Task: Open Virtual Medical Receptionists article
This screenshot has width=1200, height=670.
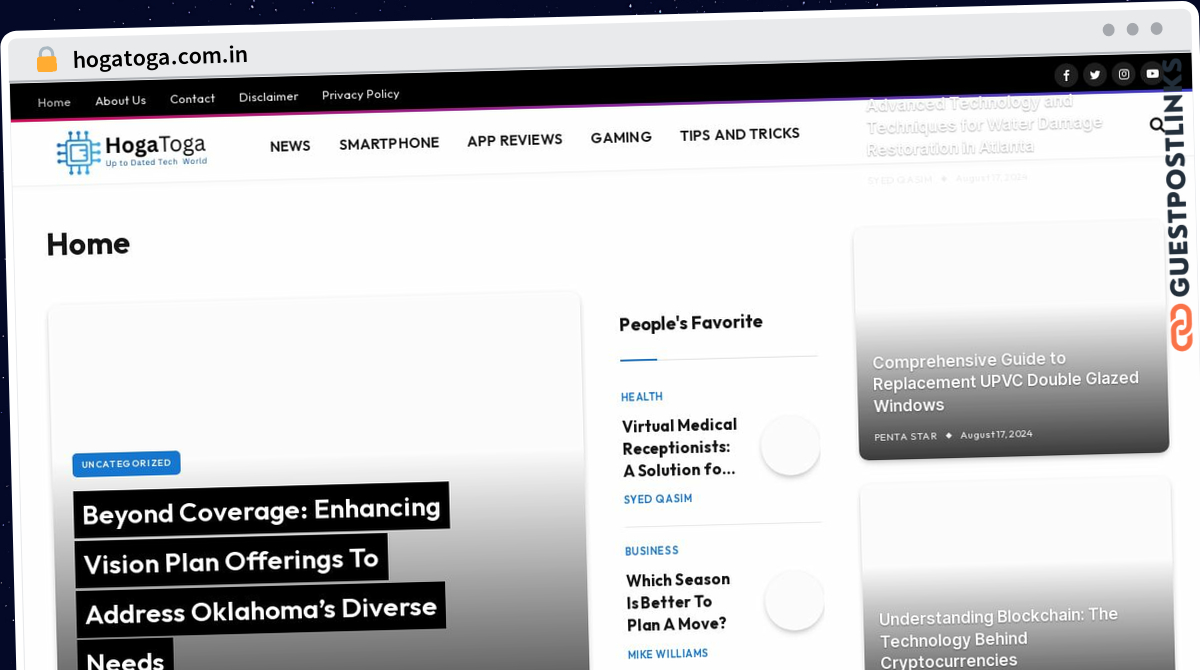Action: 680,447
